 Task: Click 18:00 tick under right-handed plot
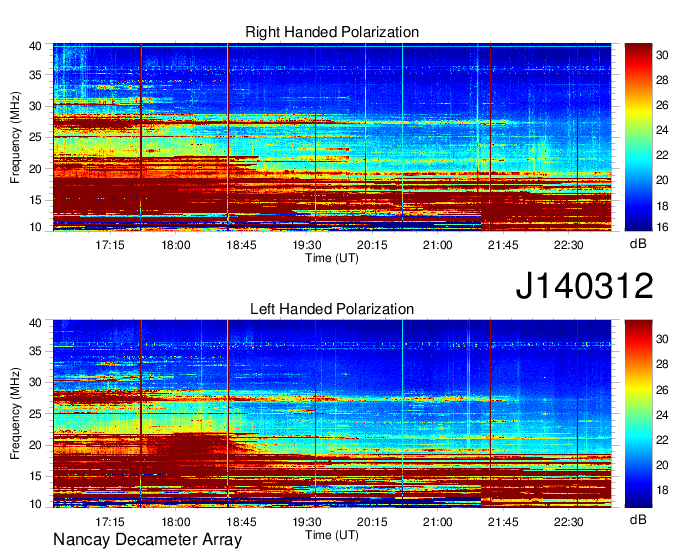(176, 245)
